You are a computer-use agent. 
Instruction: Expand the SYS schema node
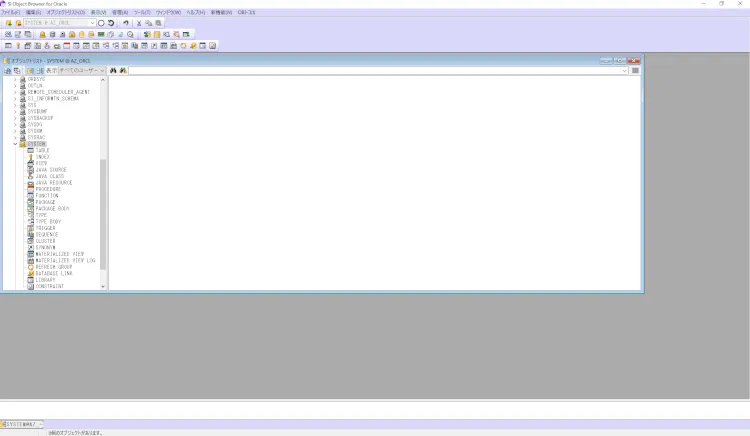click(15, 105)
